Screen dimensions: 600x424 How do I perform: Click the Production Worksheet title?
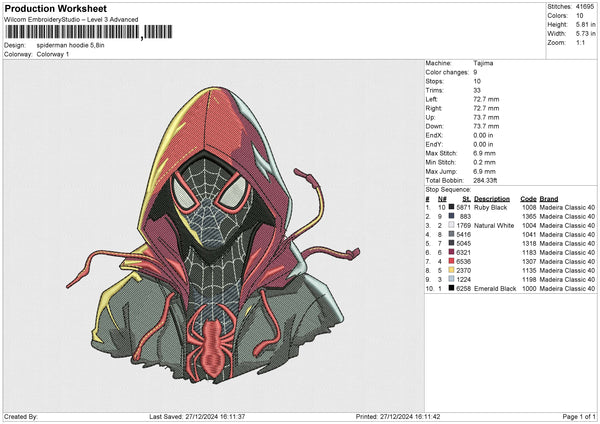click(x=55, y=8)
